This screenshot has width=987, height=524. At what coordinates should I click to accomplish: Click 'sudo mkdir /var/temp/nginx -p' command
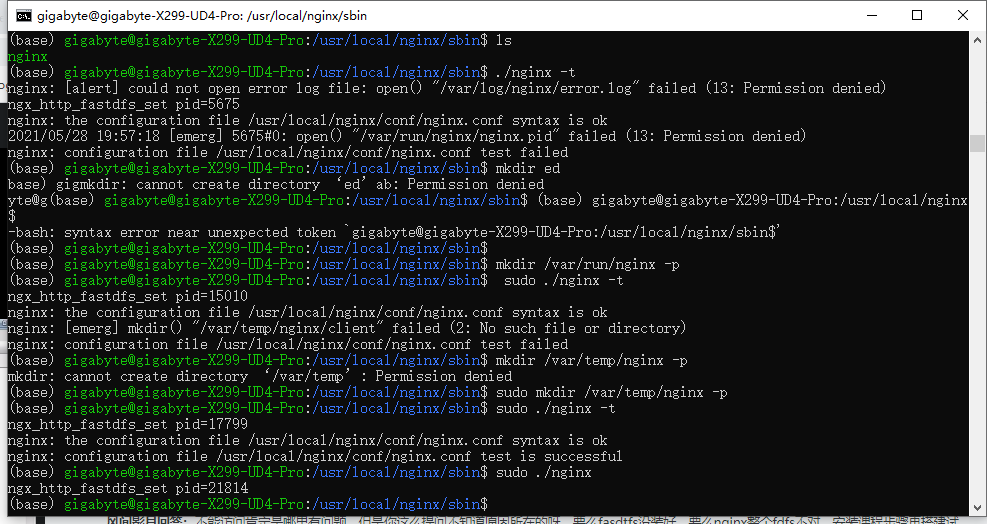[612, 392]
